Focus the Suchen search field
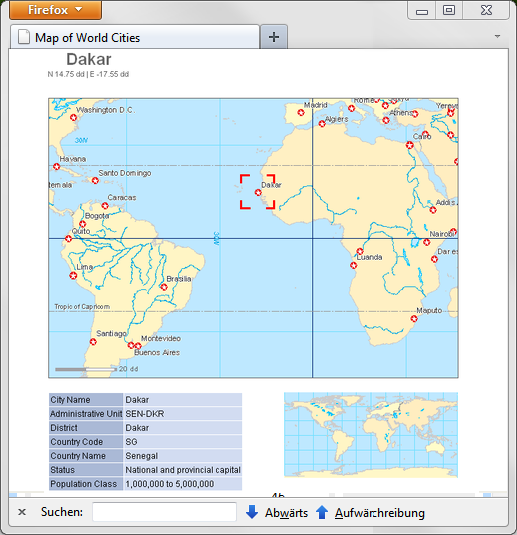This screenshot has height=535, width=517. click(164, 512)
